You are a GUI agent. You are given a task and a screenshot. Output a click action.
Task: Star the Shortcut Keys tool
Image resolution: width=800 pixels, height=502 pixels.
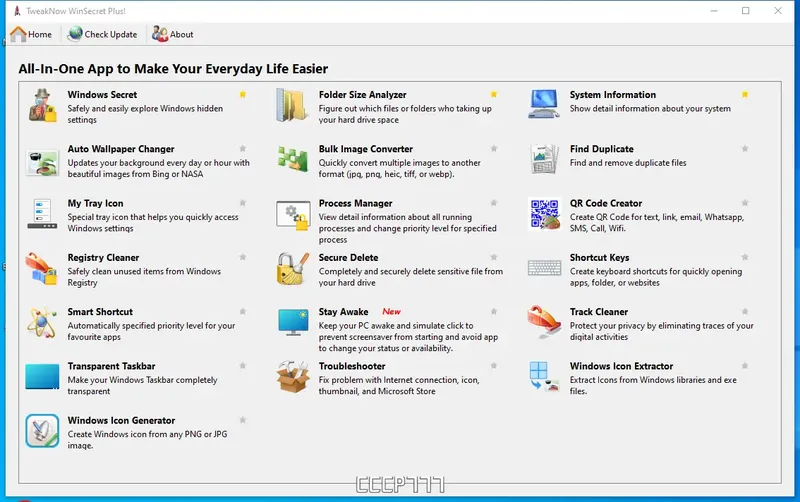tap(745, 257)
